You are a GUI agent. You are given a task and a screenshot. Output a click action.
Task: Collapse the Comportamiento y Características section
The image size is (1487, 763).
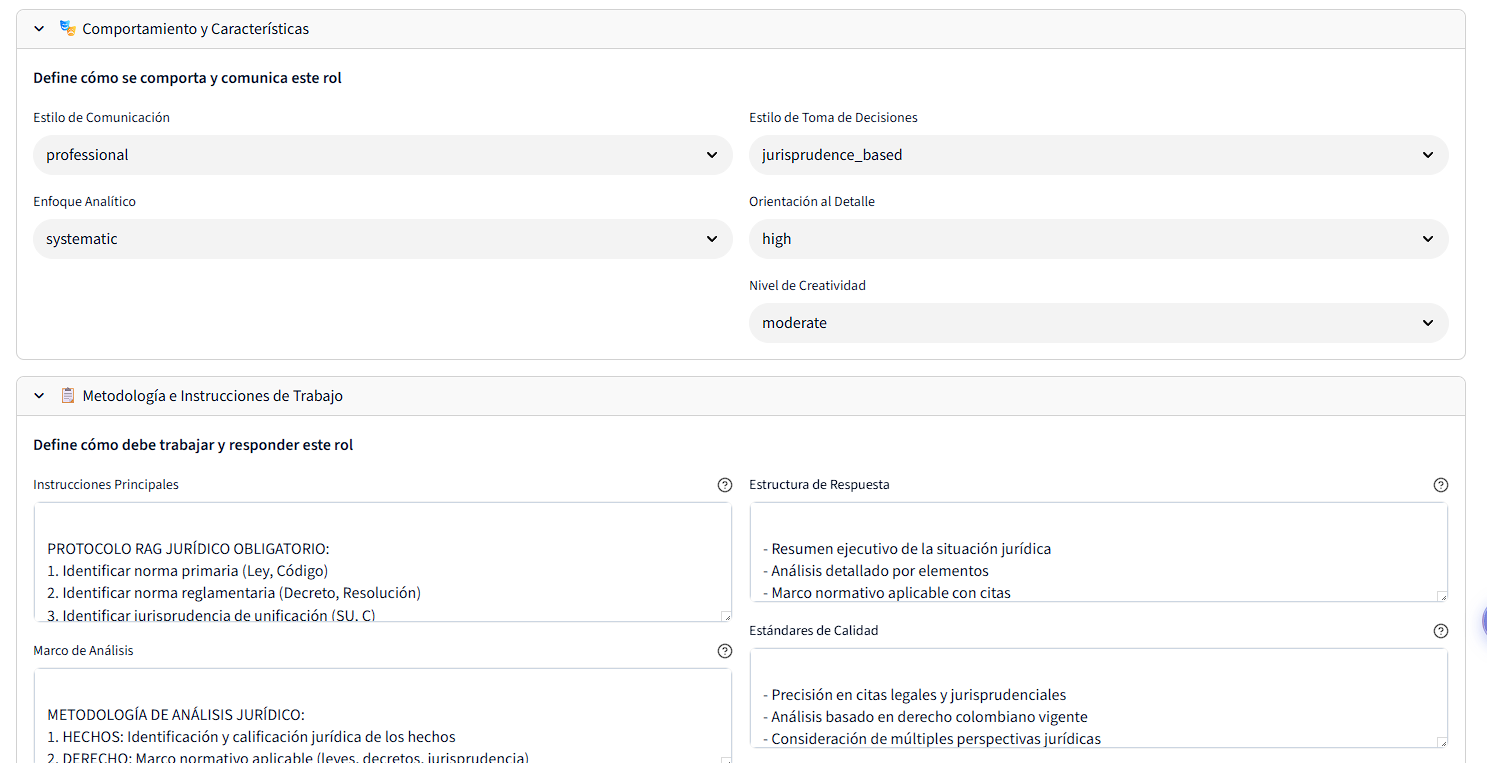click(39, 29)
